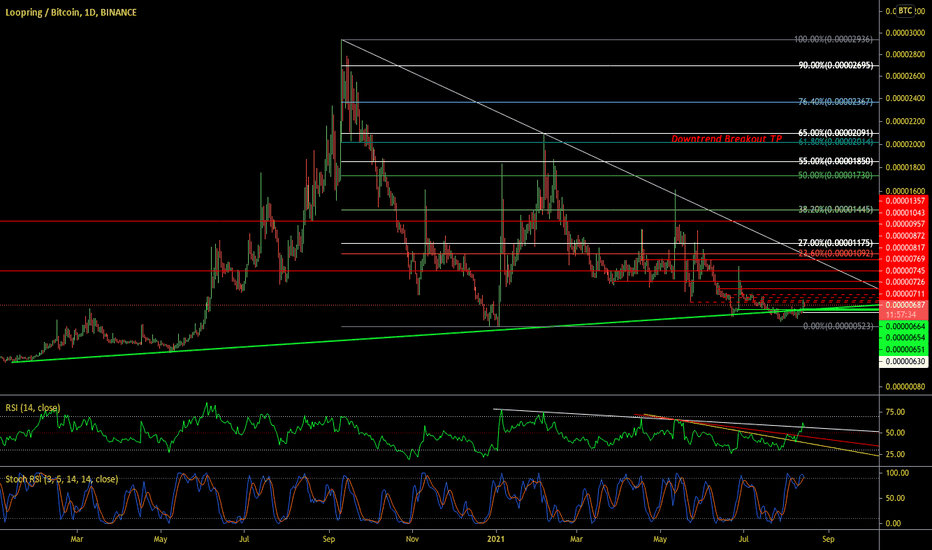932x550 pixels.
Task: Select the 90.00%(0.00002695) Fibonacci label
Action: click(836, 65)
